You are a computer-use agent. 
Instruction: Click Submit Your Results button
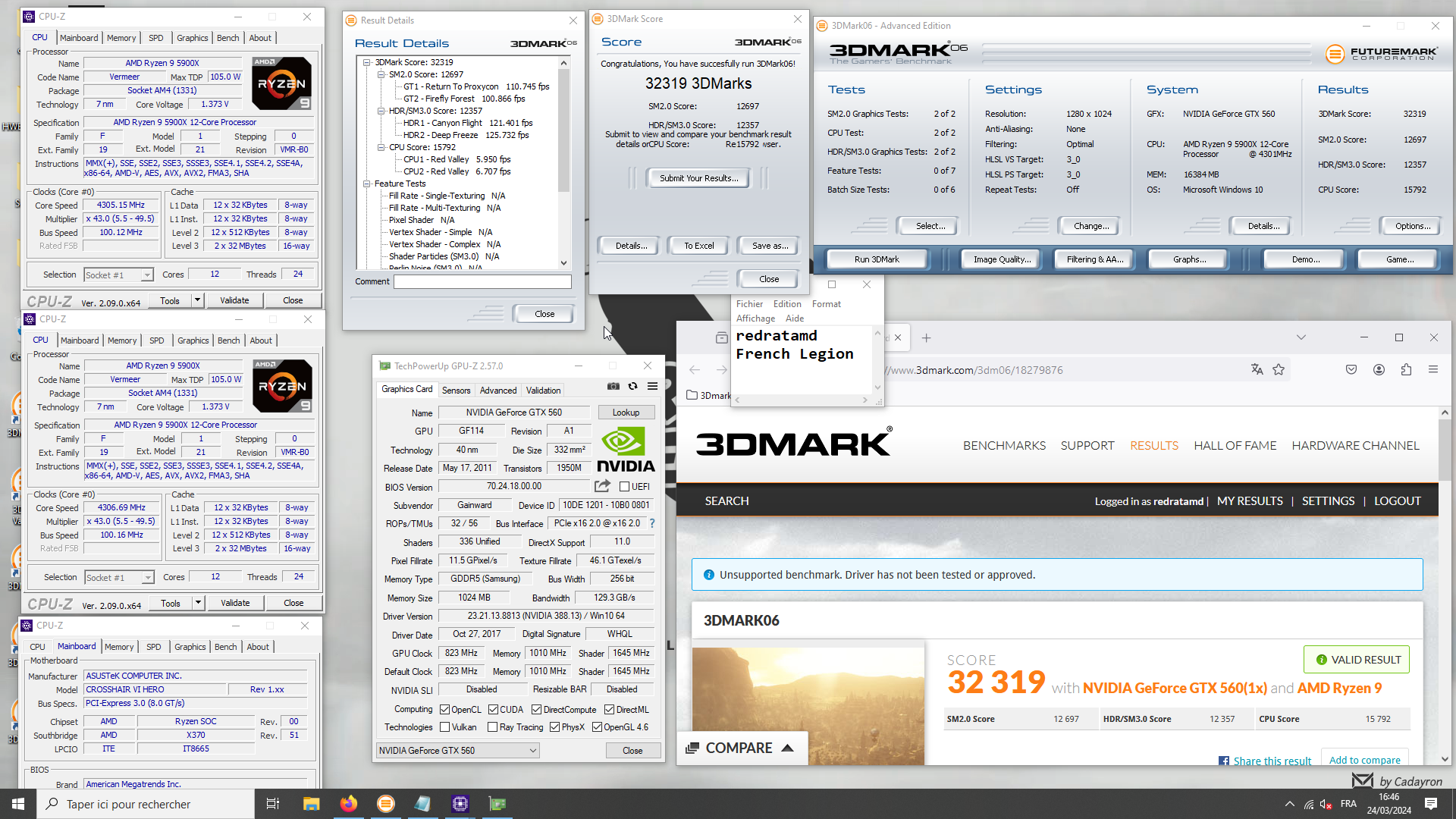coord(698,178)
